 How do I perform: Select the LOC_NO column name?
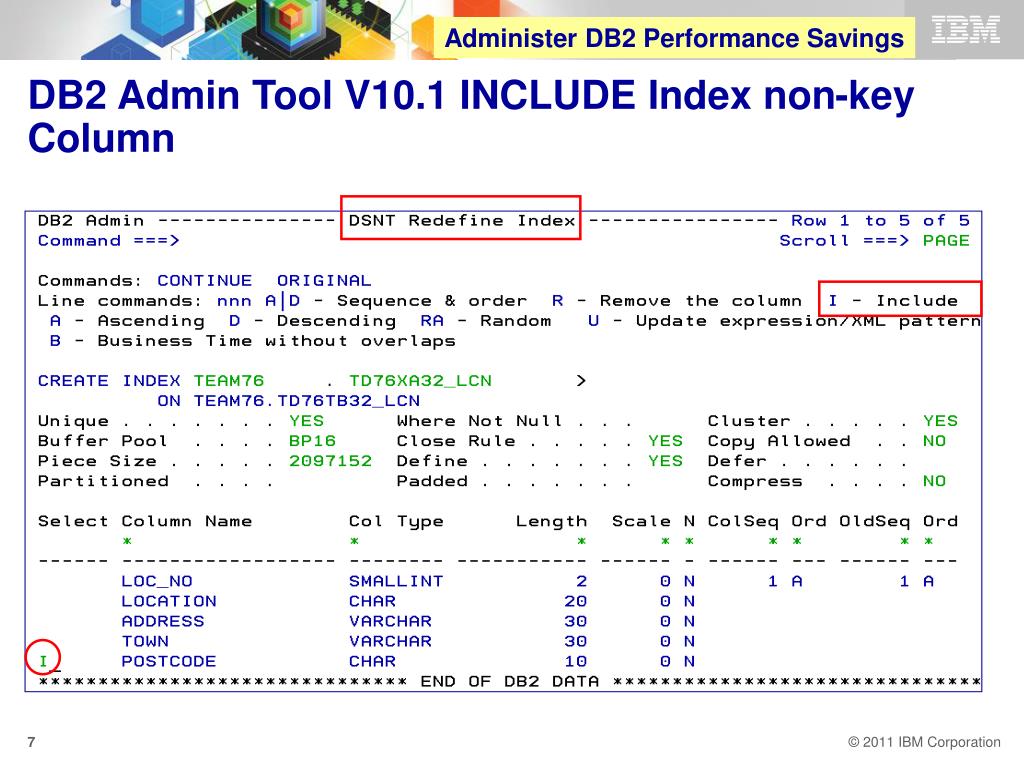pos(157,581)
